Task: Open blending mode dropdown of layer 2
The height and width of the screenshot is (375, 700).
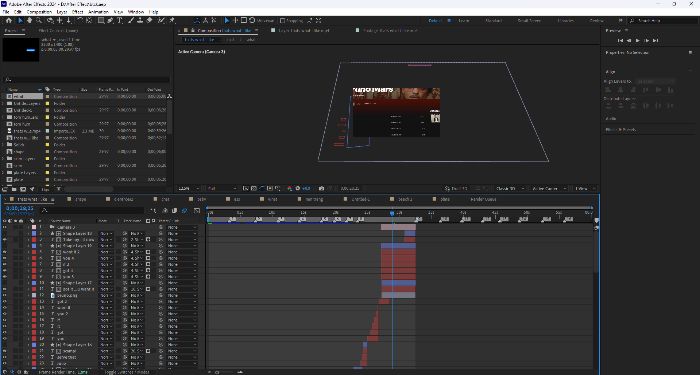Action: [106, 233]
